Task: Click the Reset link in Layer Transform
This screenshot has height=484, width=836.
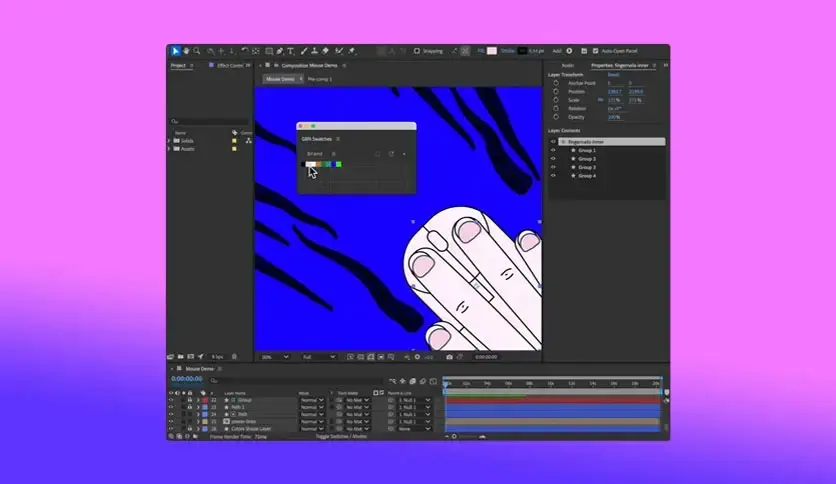Action: tap(613, 75)
